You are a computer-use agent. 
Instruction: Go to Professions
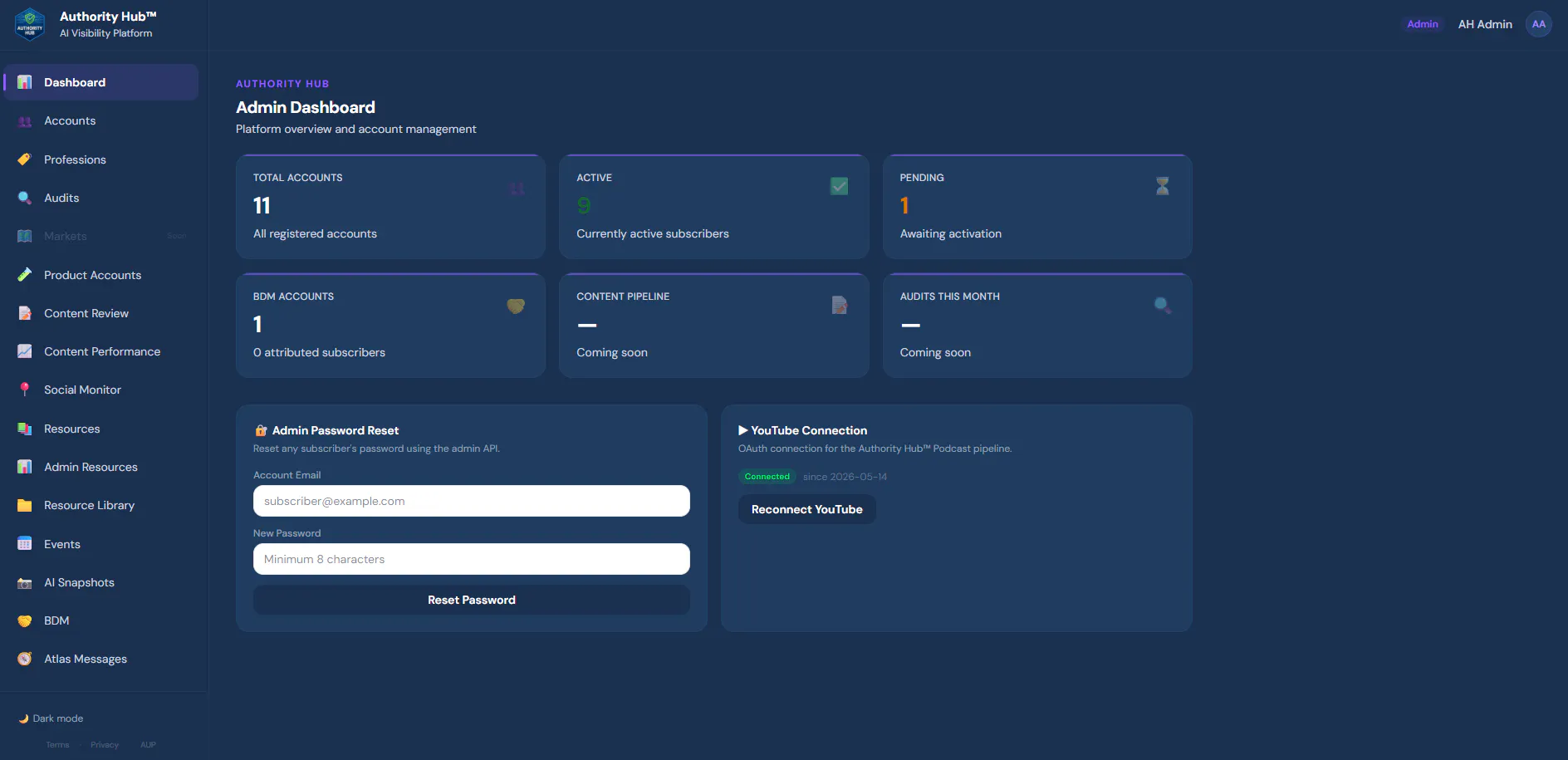point(101,159)
